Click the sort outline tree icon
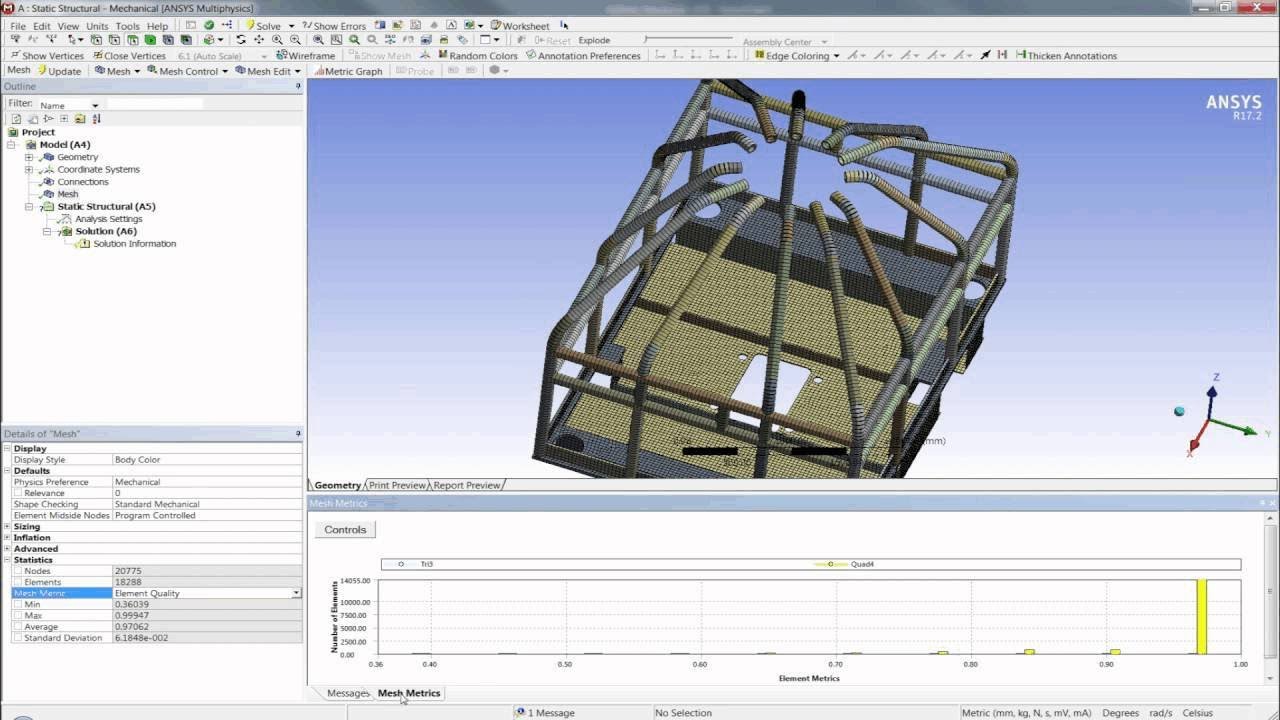 pos(96,118)
